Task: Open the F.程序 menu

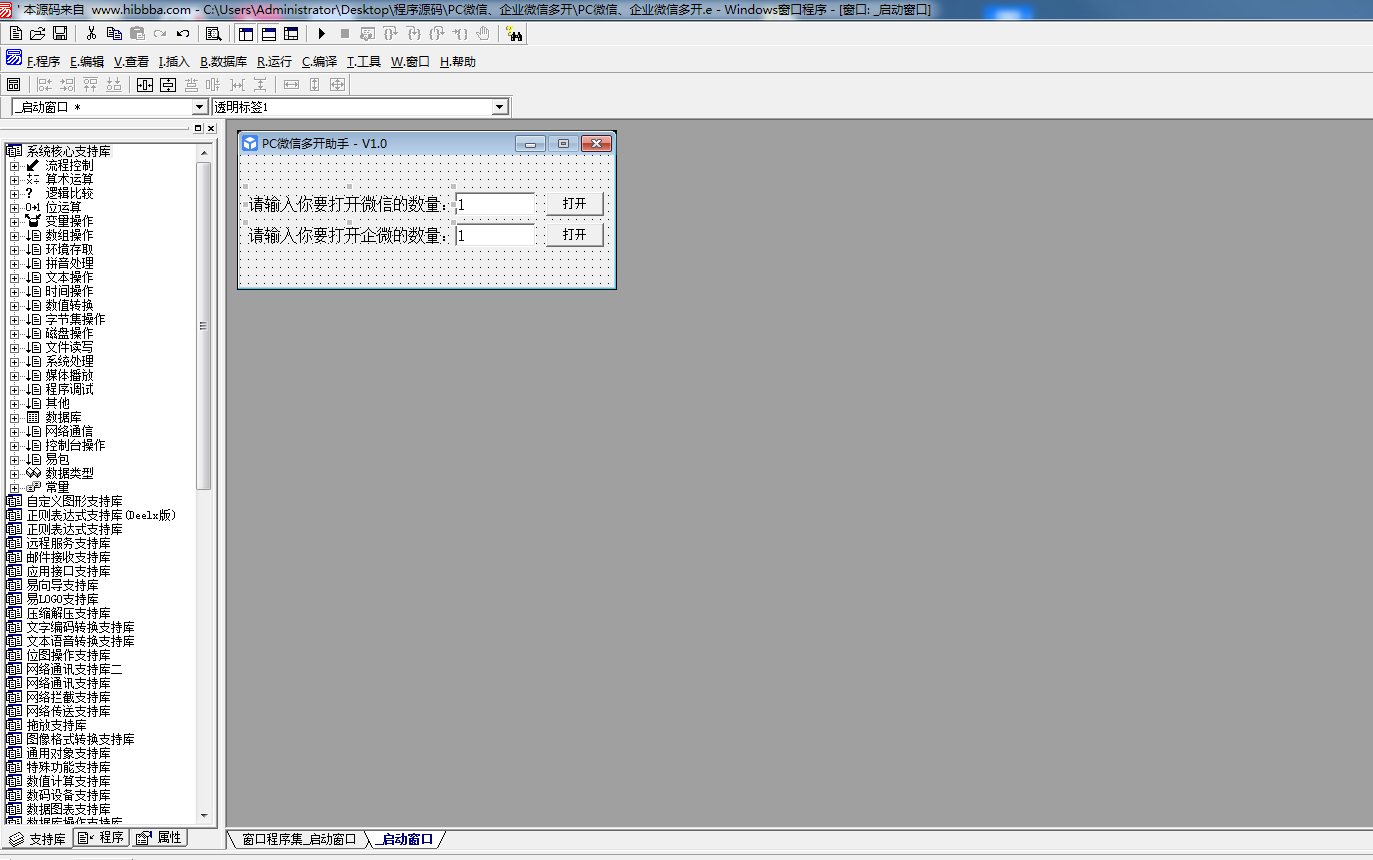Action: pyautogui.click(x=43, y=62)
